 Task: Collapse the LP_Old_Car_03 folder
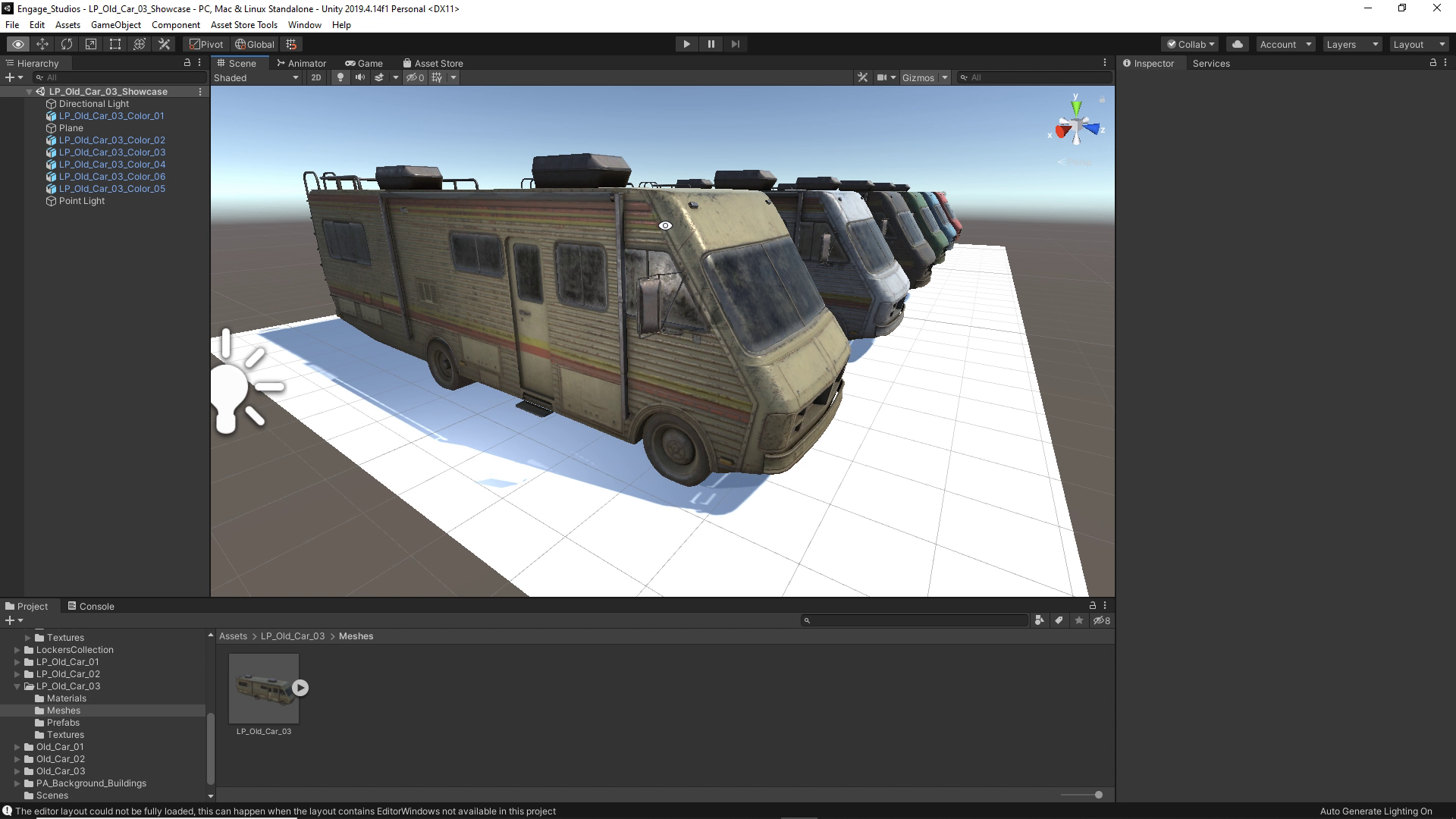(17, 686)
